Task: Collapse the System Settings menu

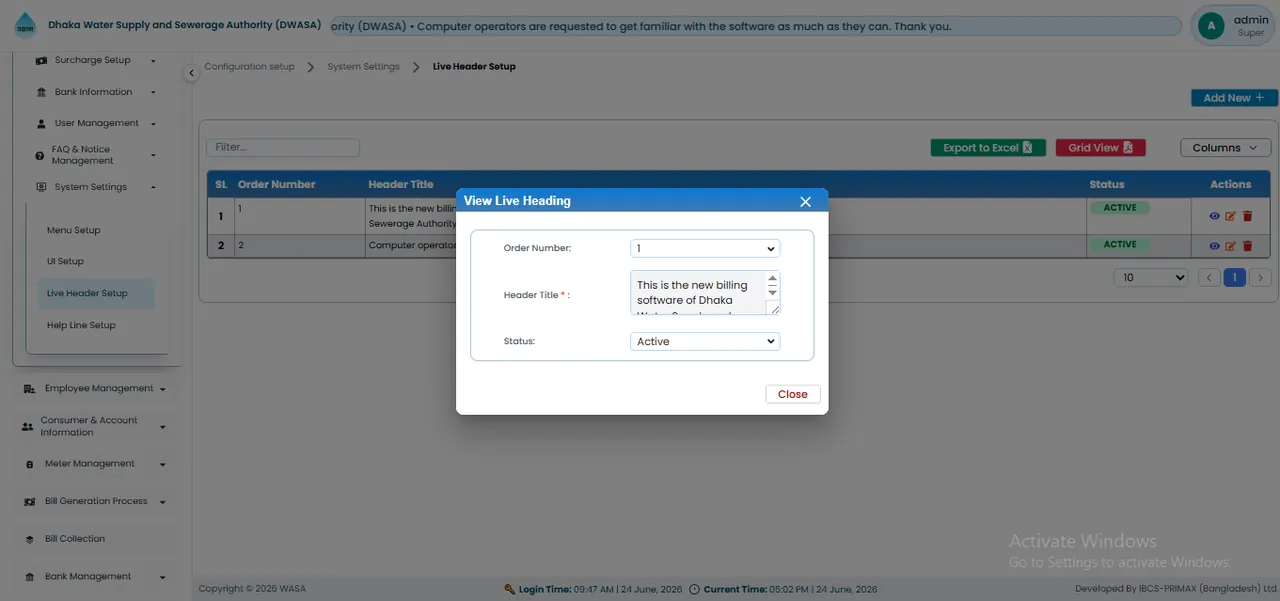Action: (x=96, y=187)
